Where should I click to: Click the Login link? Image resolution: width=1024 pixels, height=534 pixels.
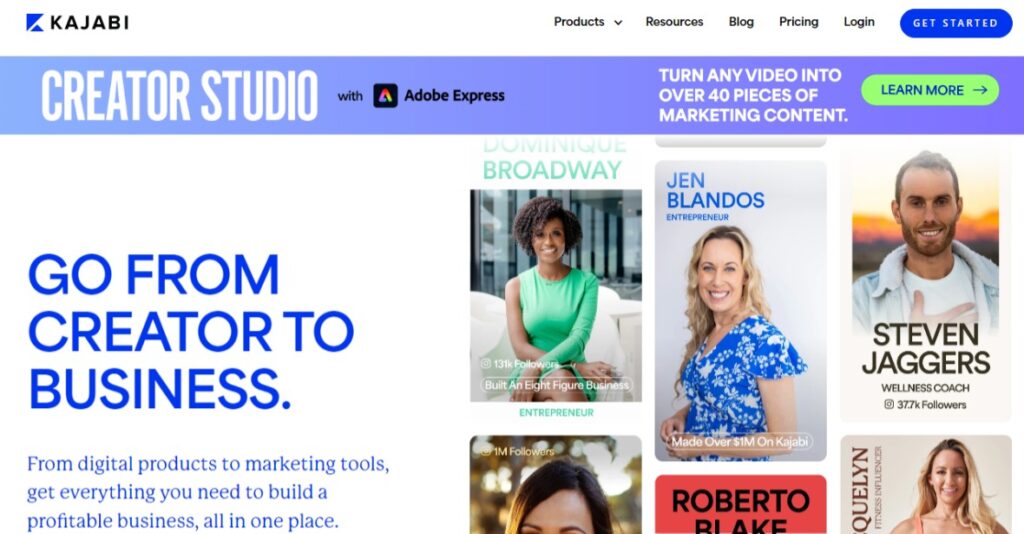(859, 22)
